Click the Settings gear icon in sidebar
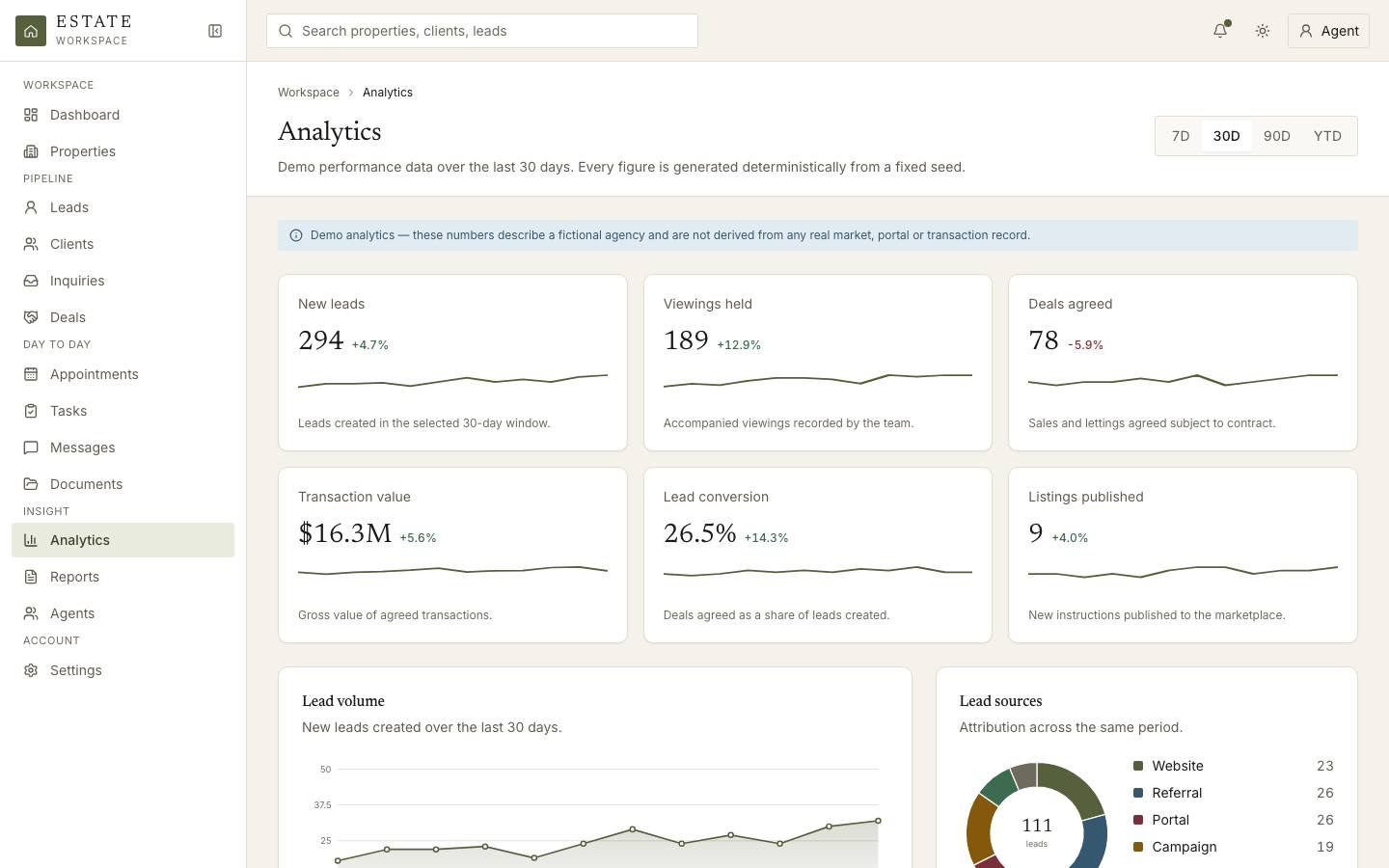The height and width of the screenshot is (868, 1389). tap(31, 670)
